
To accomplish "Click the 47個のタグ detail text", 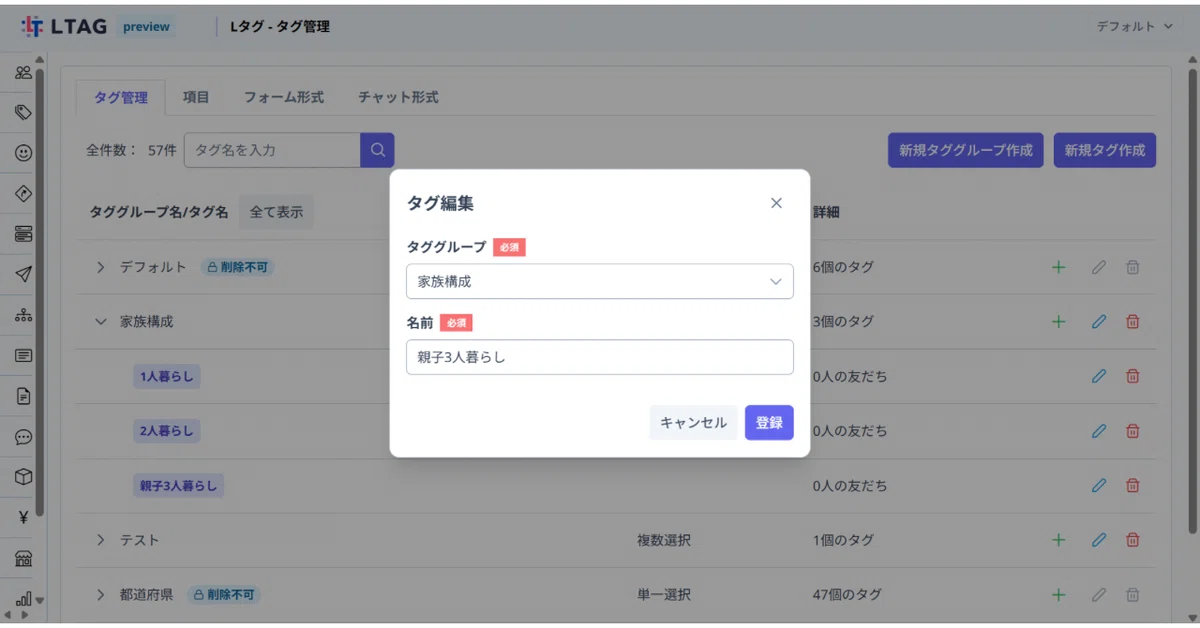I will click(x=847, y=594).
